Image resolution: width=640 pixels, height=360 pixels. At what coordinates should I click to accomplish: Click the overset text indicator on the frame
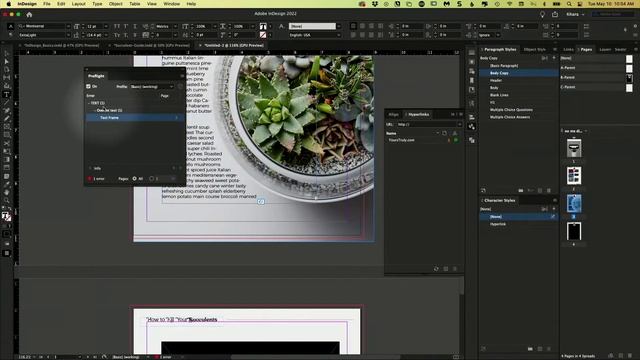pos(261,202)
